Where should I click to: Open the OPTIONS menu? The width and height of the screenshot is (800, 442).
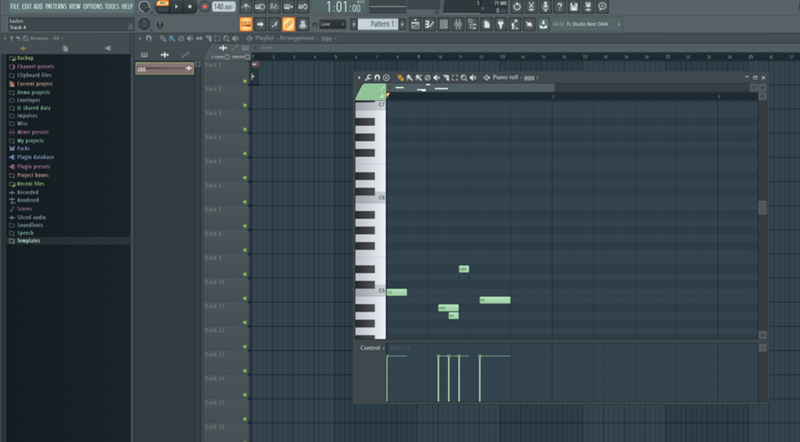pyautogui.click(x=91, y=6)
